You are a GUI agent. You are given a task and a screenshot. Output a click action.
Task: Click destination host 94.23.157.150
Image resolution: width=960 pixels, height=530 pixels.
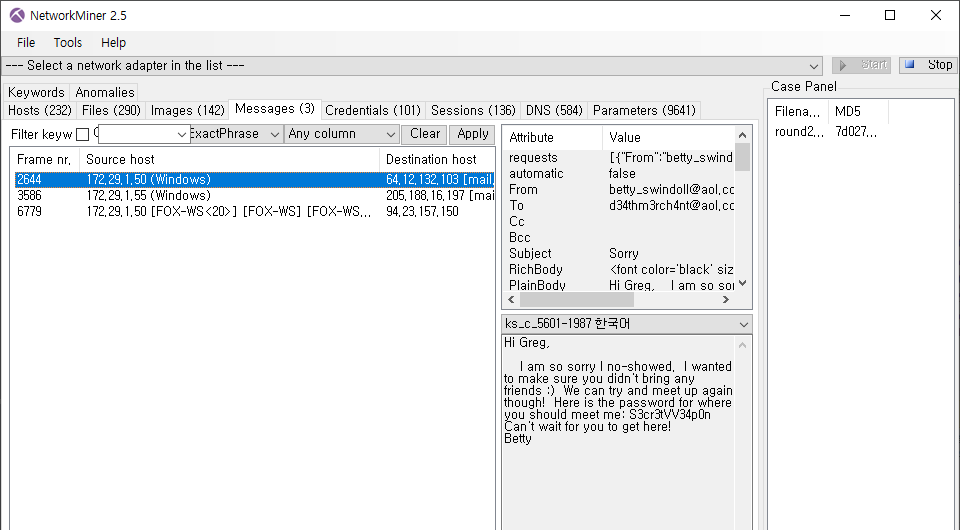tap(422, 211)
